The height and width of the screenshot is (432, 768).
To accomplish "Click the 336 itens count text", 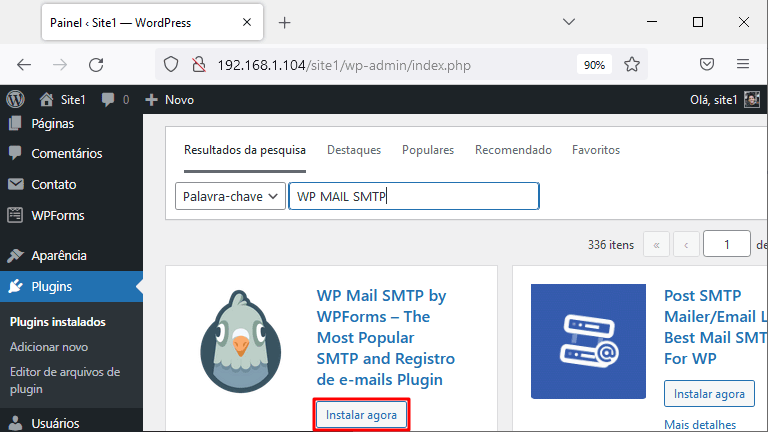I will [611, 245].
